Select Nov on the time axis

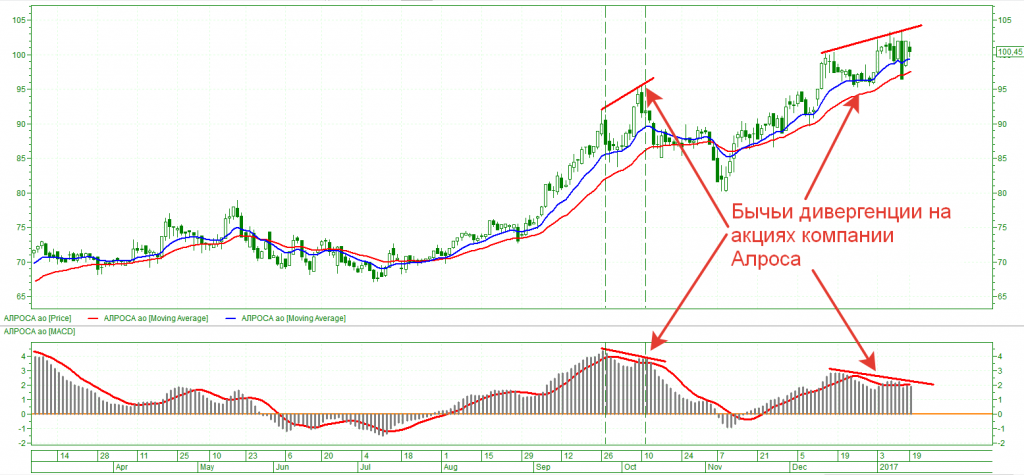(715, 466)
